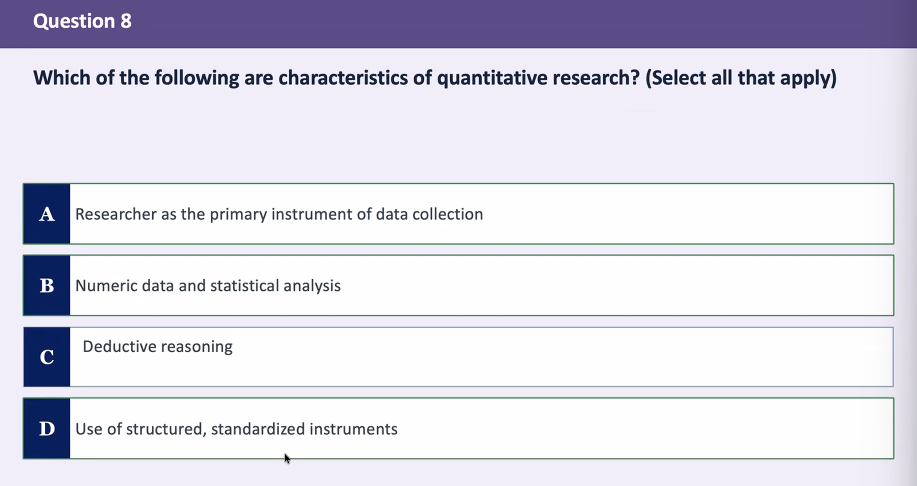
Task: Click the letter C answer badge
Action: click(47, 357)
